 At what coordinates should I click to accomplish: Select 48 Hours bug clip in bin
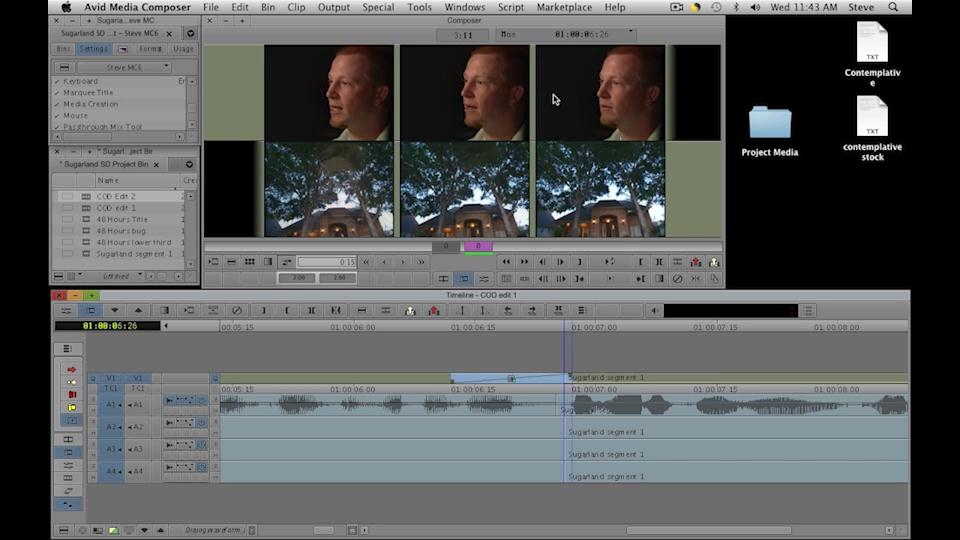coord(119,231)
